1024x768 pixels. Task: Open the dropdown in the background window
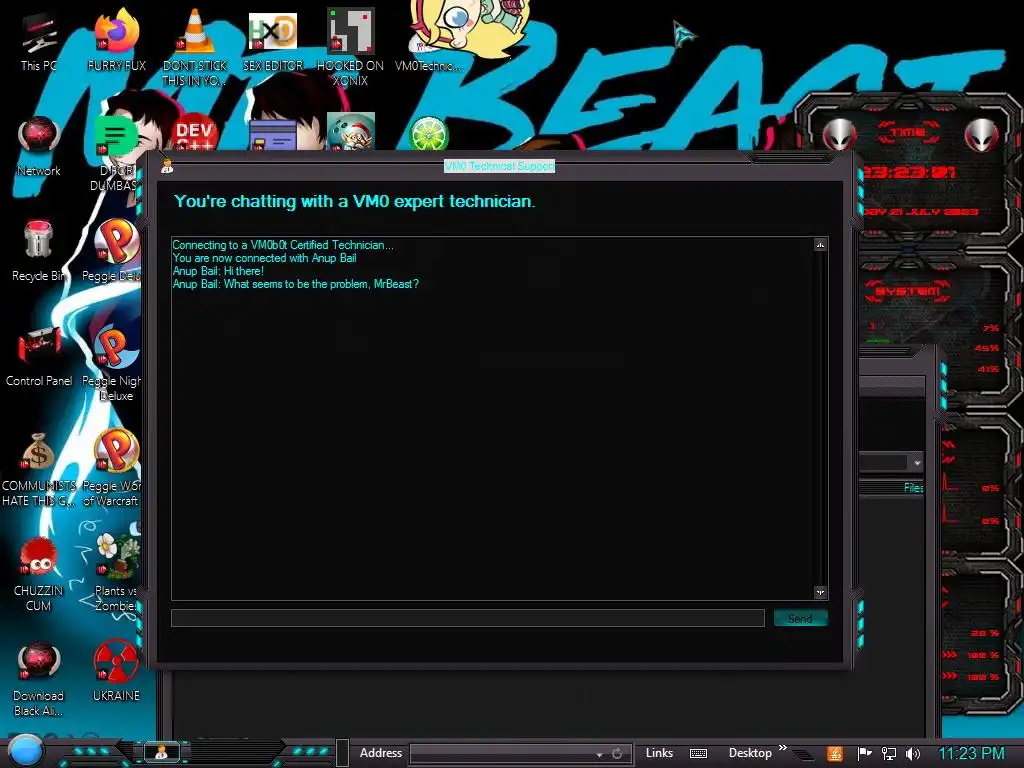click(x=917, y=462)
